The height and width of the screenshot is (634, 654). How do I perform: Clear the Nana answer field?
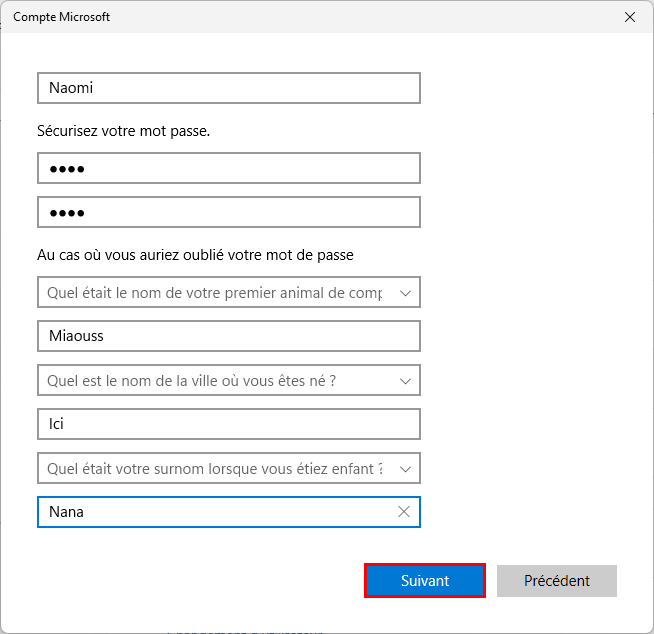pos(403,511)
